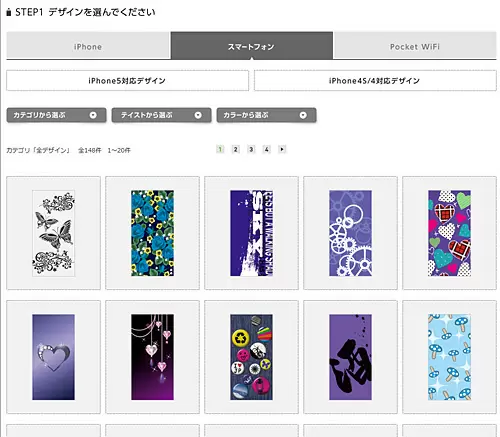Select the pin badges denim design
The height and width of the screenshot is (437, 500).
tap(251, 357)
